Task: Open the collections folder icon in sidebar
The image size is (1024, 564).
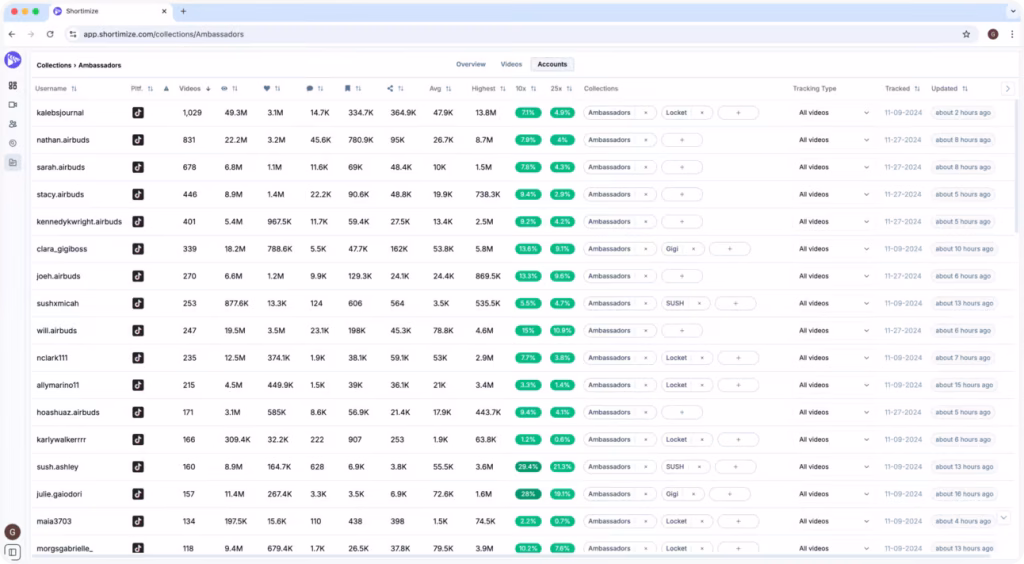Action: coord(13,162)
